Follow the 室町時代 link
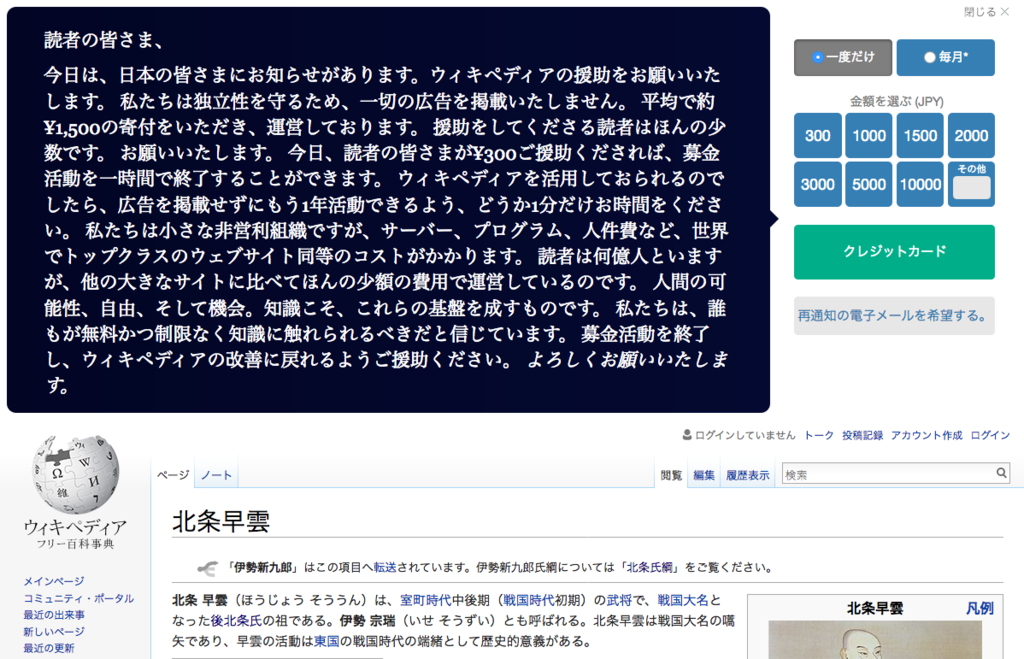The height and width of the screenshot is (659, 1024). pyautogui.click(x=426, y=600)
